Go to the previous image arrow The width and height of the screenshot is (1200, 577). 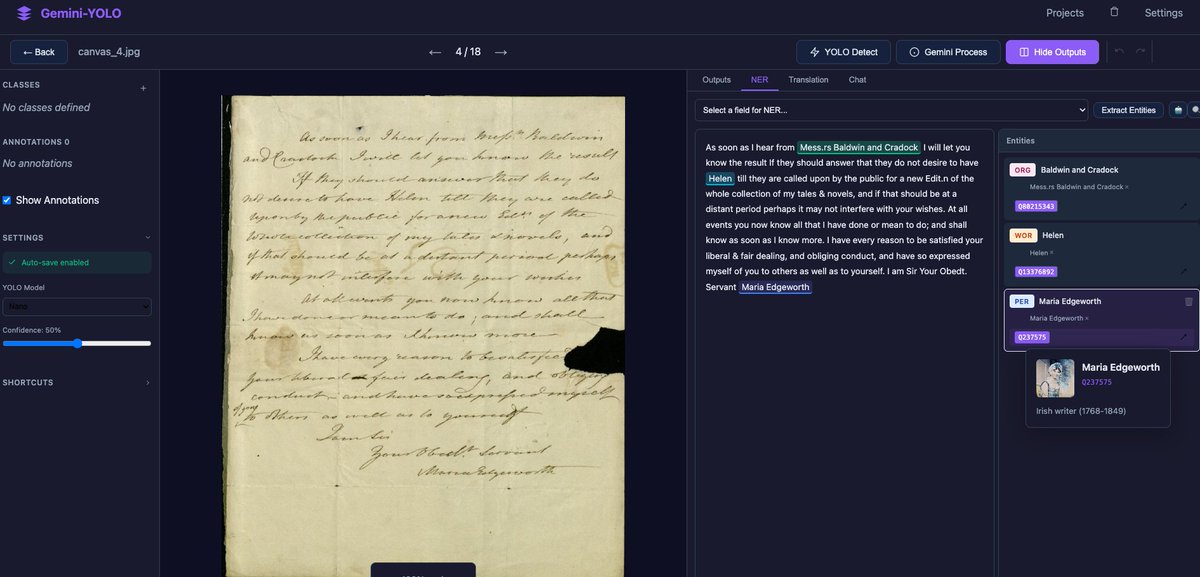click(435, 52)
